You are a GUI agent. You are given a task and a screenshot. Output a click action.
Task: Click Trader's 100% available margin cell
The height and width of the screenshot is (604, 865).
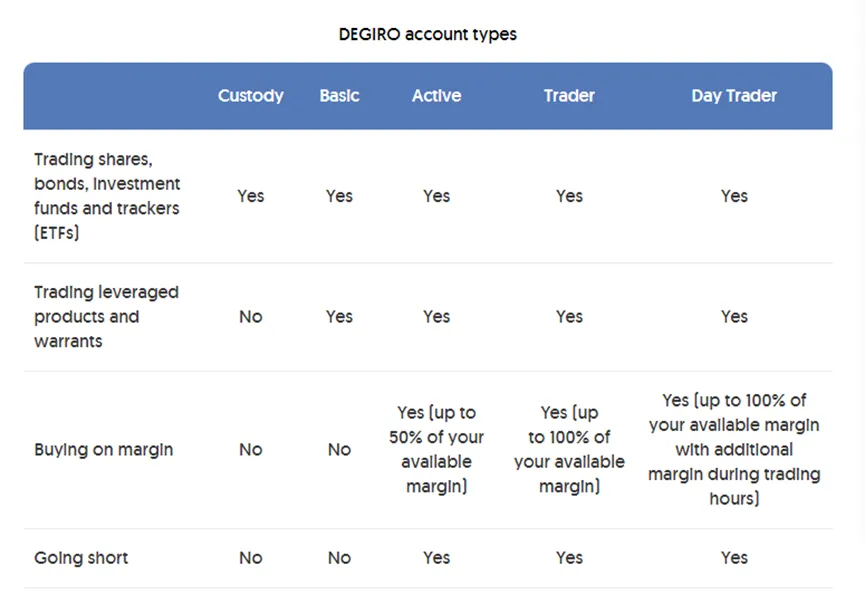(569, 450)
